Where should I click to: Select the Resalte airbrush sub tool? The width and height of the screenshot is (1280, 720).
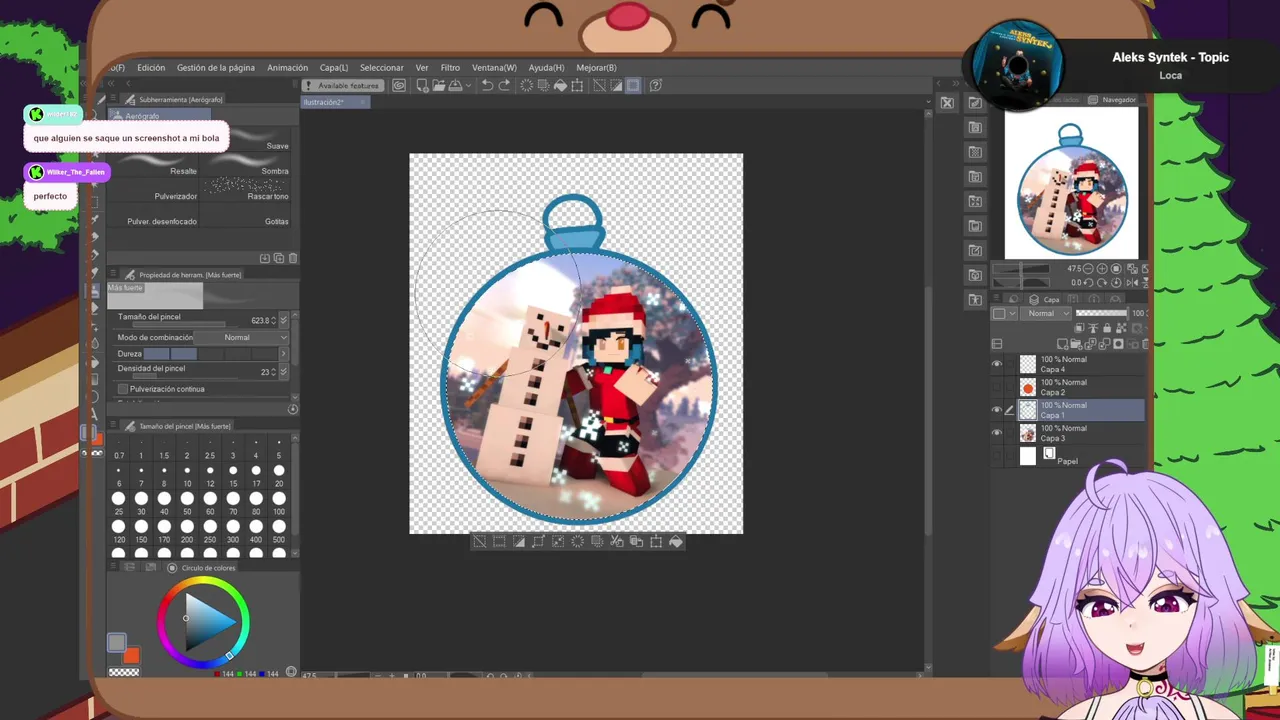point(155,165)
